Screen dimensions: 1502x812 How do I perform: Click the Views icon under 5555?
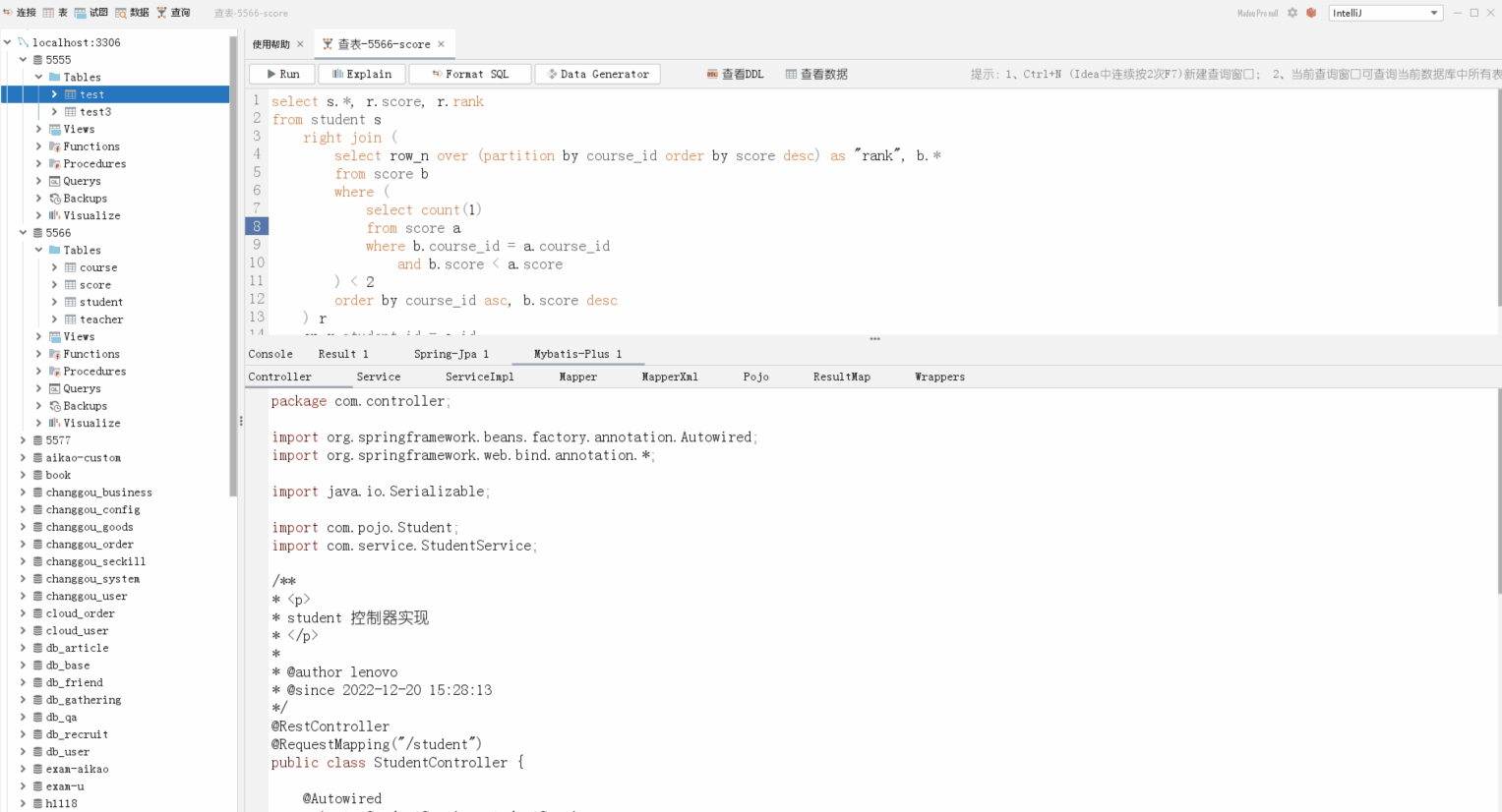point(54,129)
